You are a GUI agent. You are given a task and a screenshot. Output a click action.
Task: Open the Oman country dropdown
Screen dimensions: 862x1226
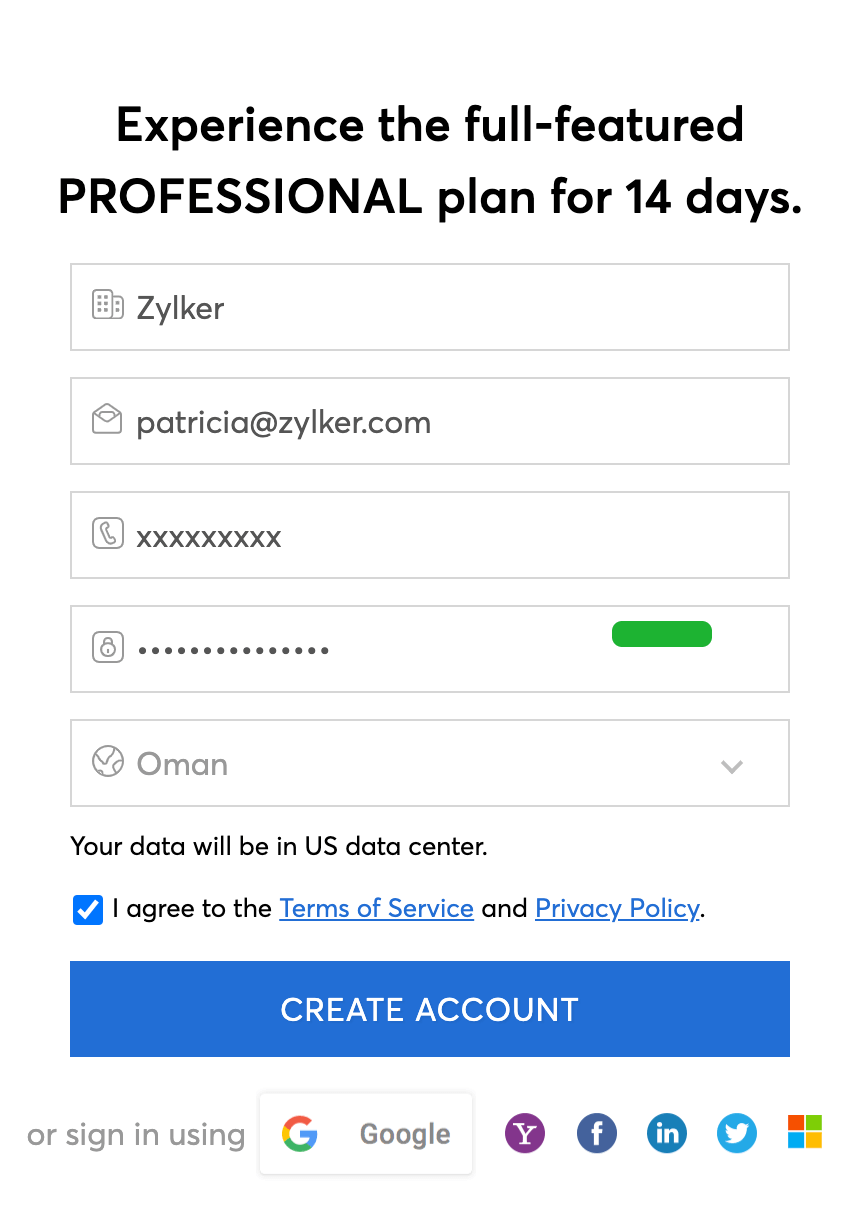430,763
